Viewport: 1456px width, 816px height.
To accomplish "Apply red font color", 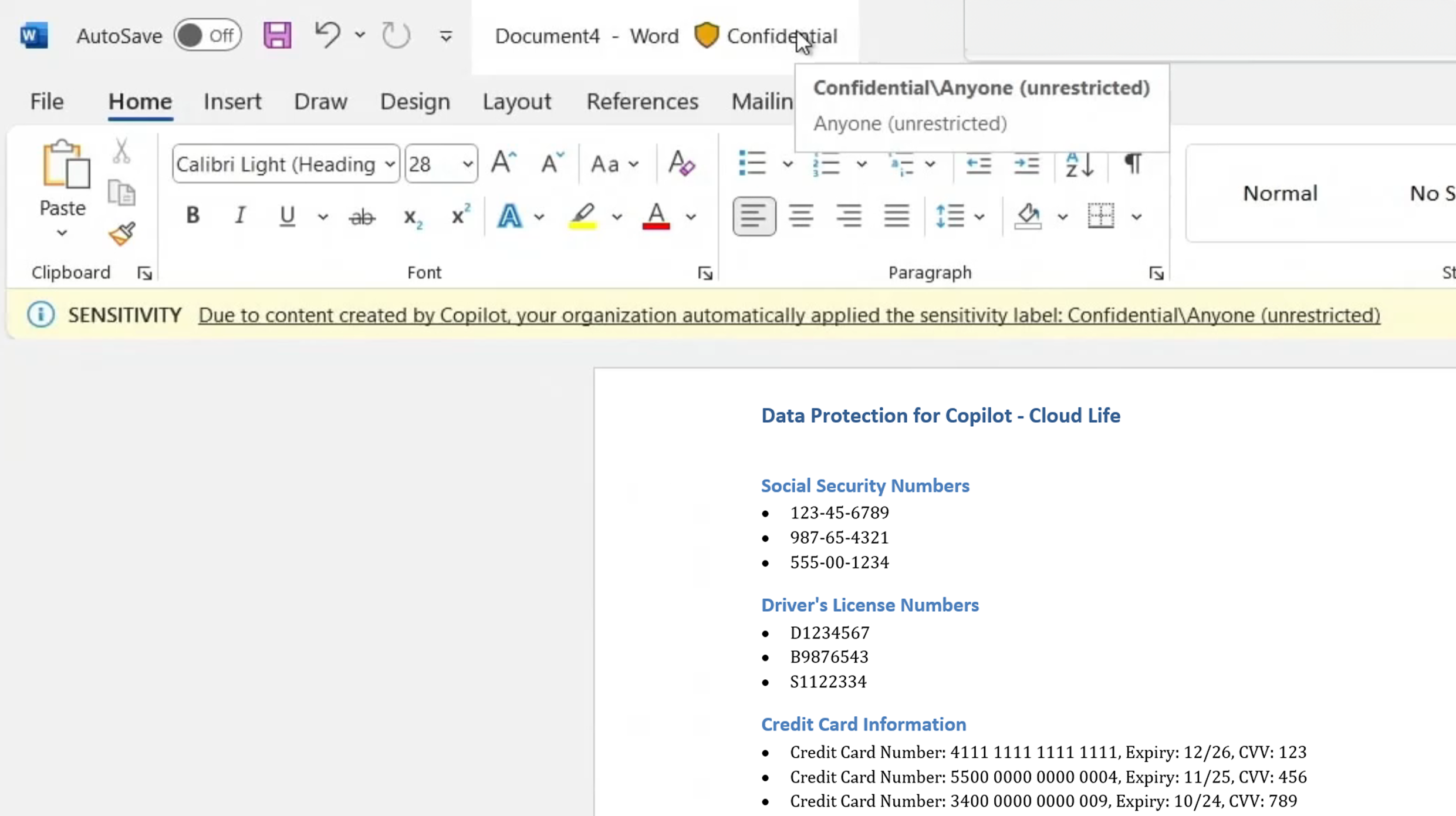I will click(x=656, y=216).
